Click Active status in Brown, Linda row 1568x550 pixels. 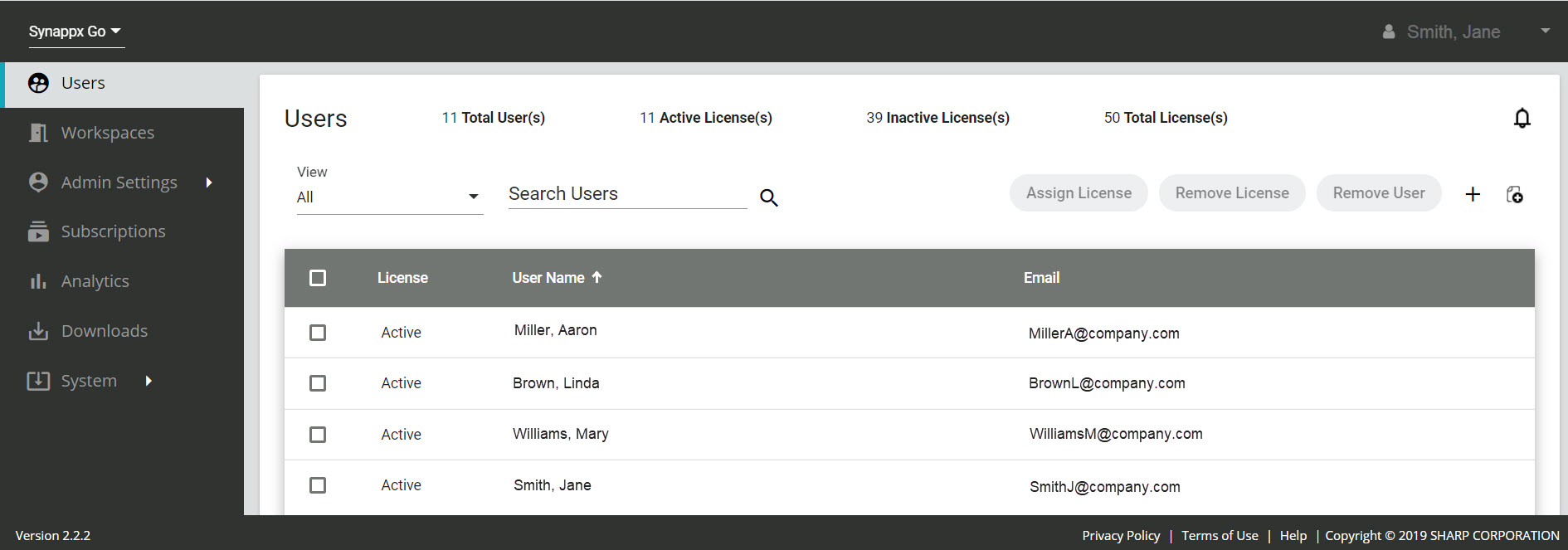[x=402, y=383]
